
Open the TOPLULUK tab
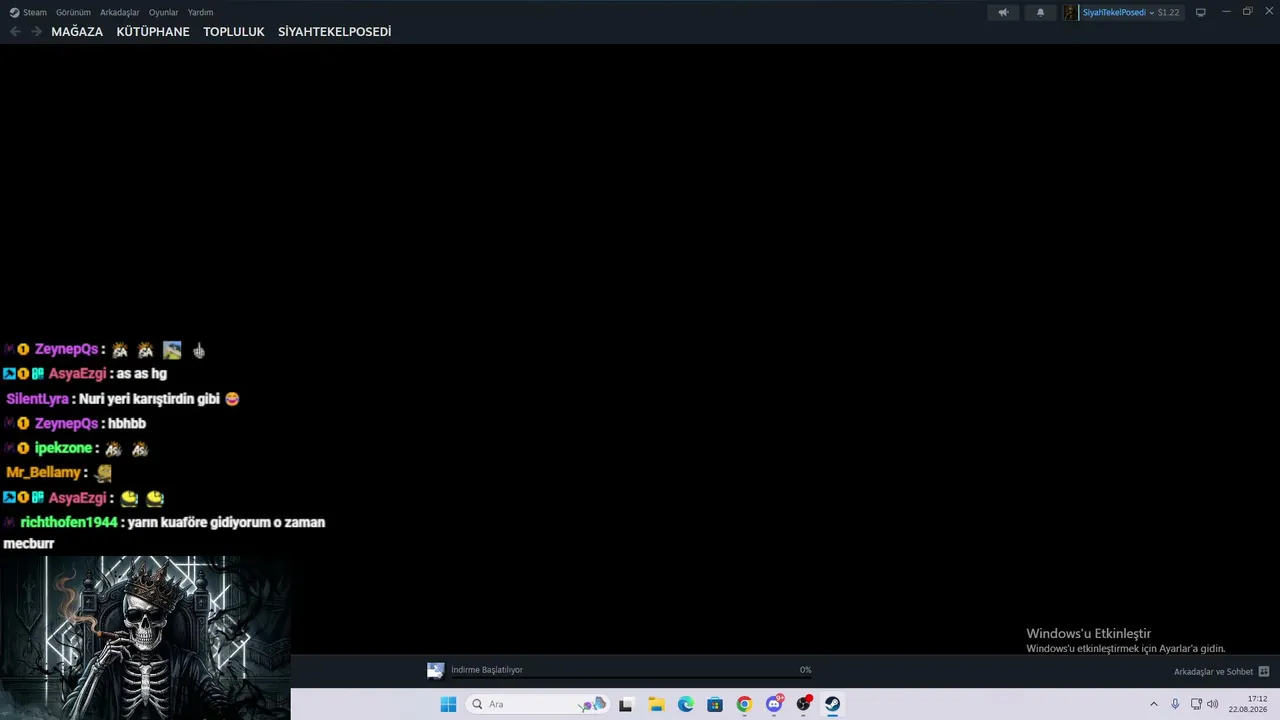pyautogui.click(x=234, y=32)
